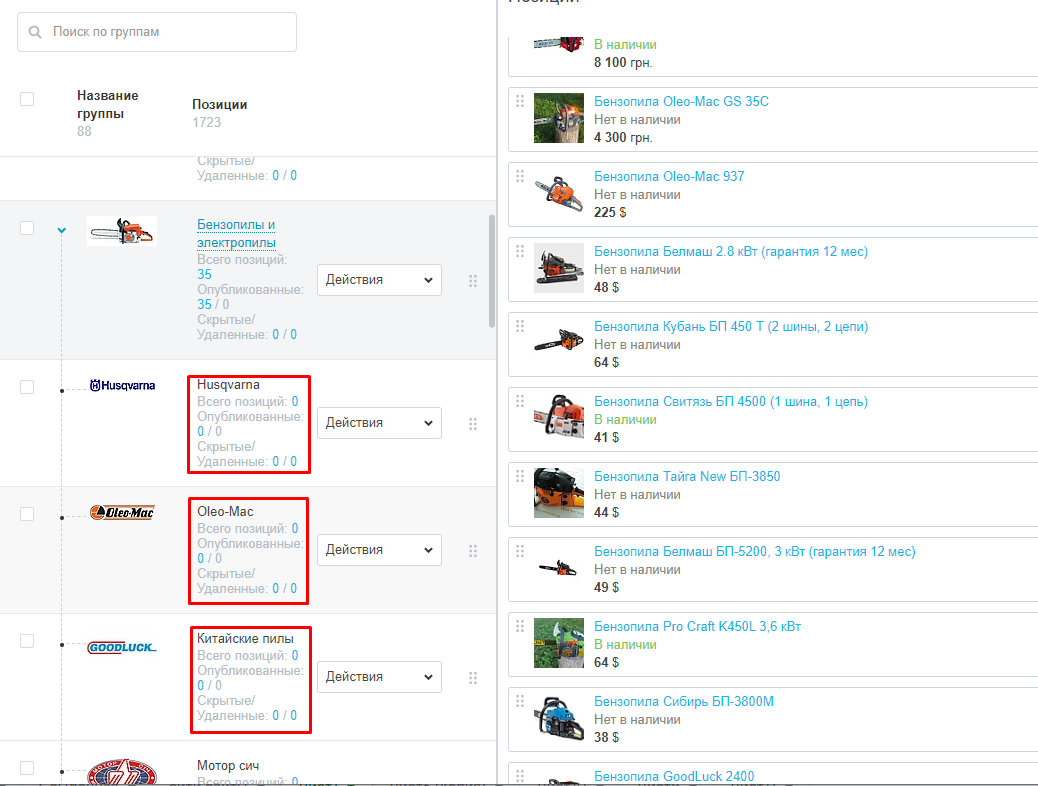Click the search magnifier icon in group search

pyautogui.click(x=35, y=32)
